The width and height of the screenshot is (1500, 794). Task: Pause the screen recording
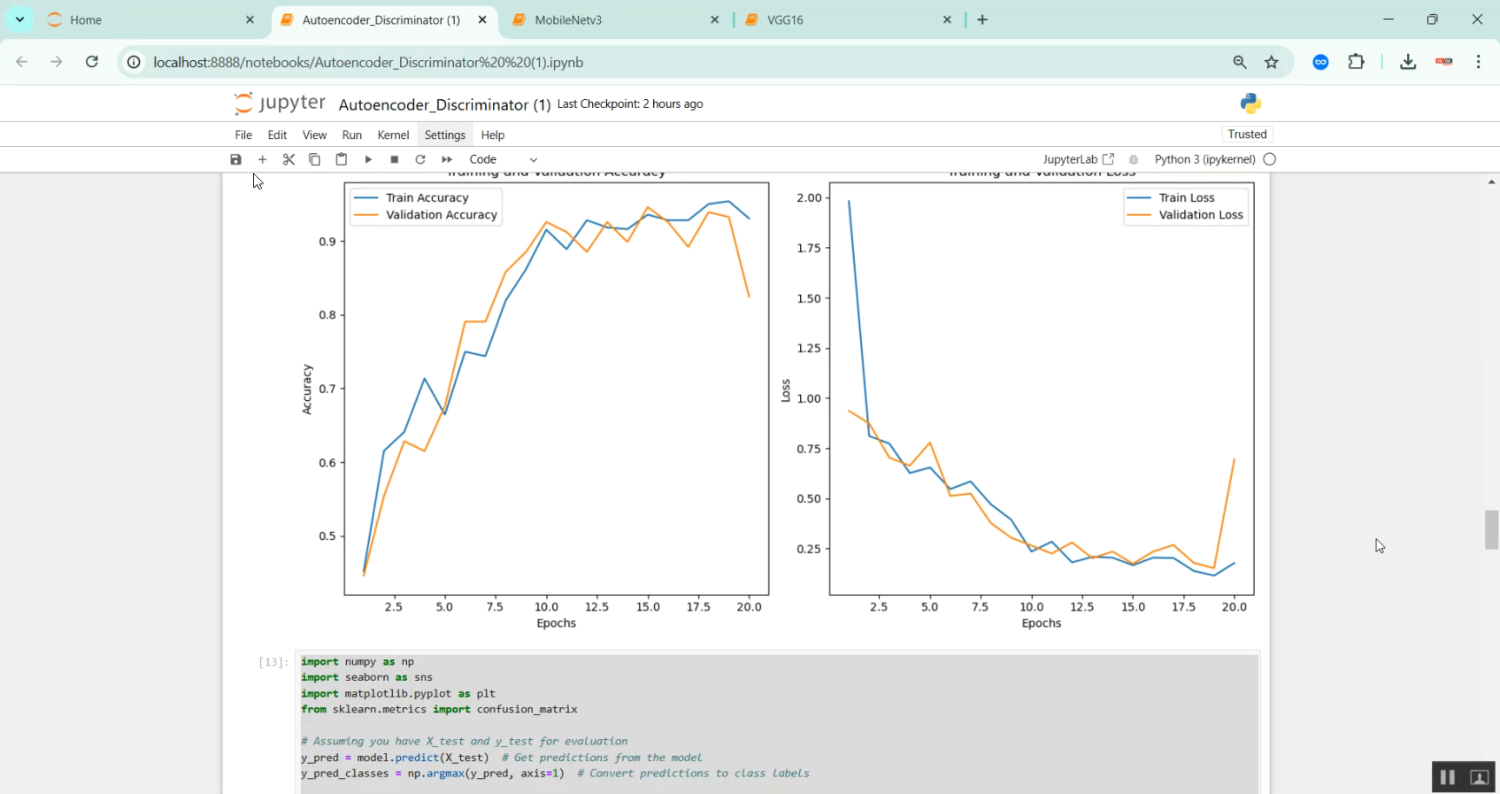point(1447,777)
